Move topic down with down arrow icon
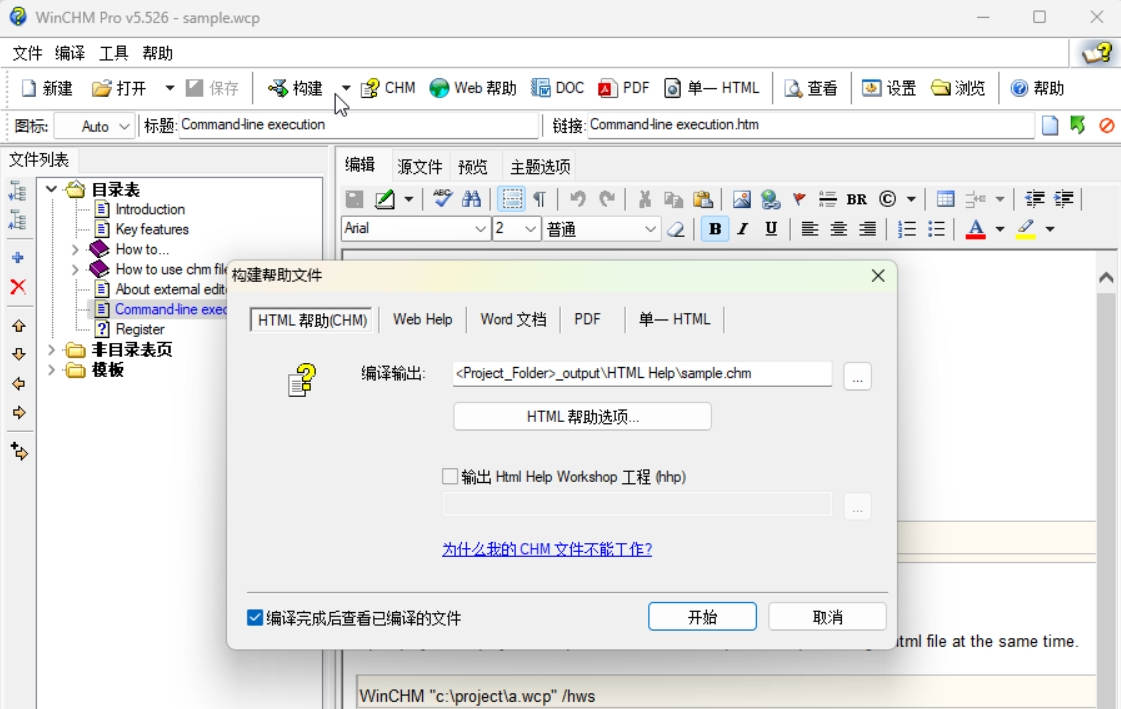Viewport: 1121px width, 709px height. point(19,354)
